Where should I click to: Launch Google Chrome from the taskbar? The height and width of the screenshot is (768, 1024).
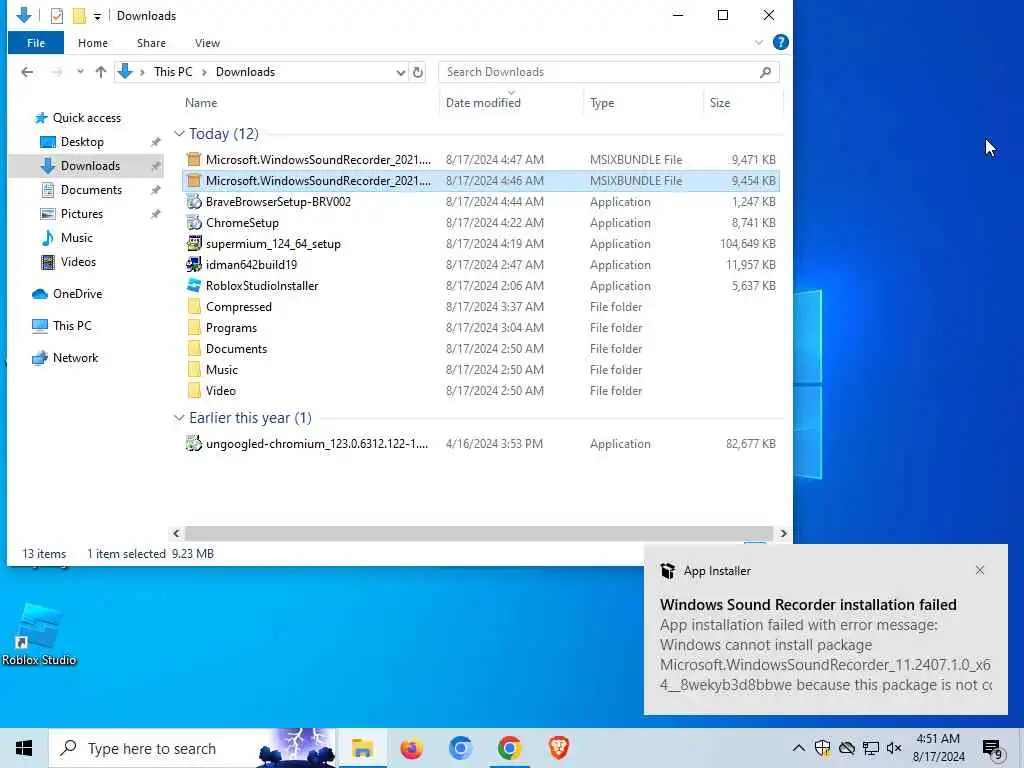(x=509, y=748)
